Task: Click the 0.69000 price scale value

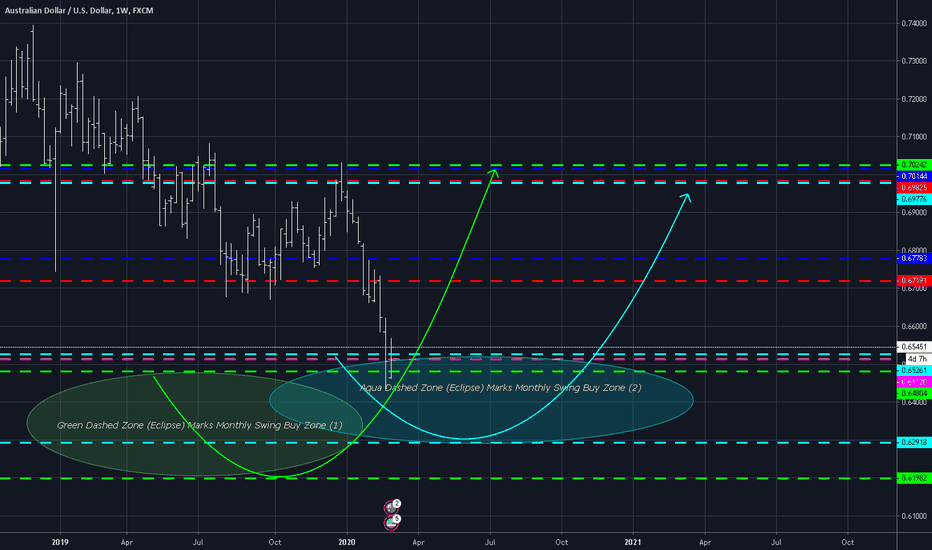Action: [914, 212]
